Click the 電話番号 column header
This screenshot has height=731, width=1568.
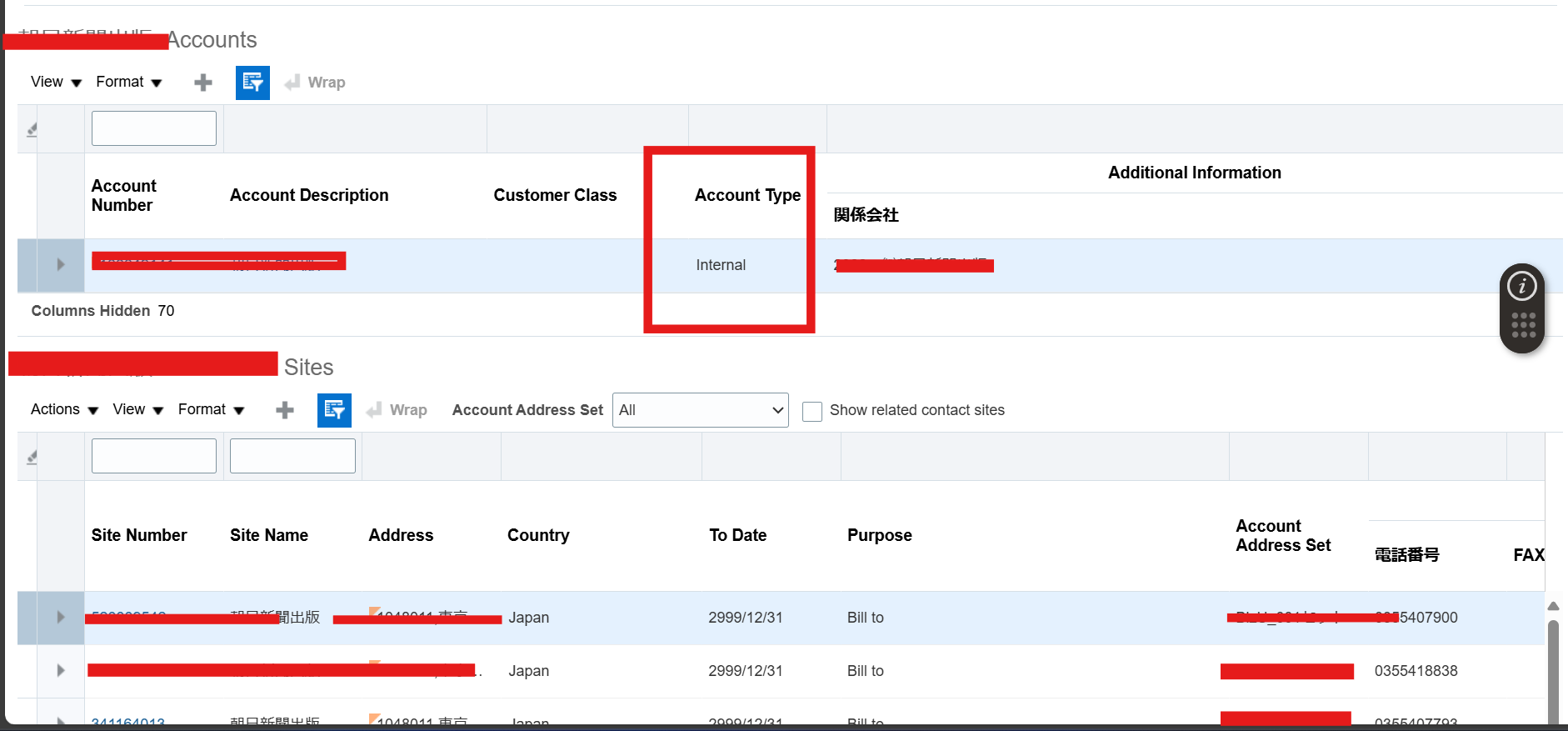click(x=1406, y=554)
